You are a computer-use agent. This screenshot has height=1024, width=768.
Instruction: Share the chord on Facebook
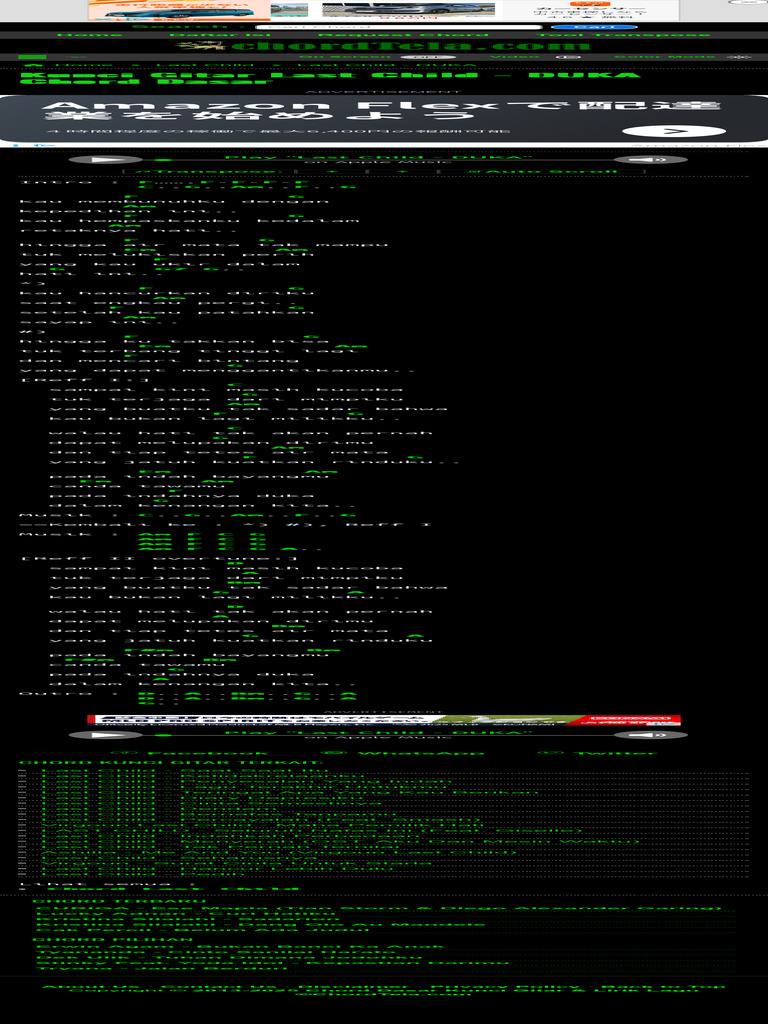point(190,753)
